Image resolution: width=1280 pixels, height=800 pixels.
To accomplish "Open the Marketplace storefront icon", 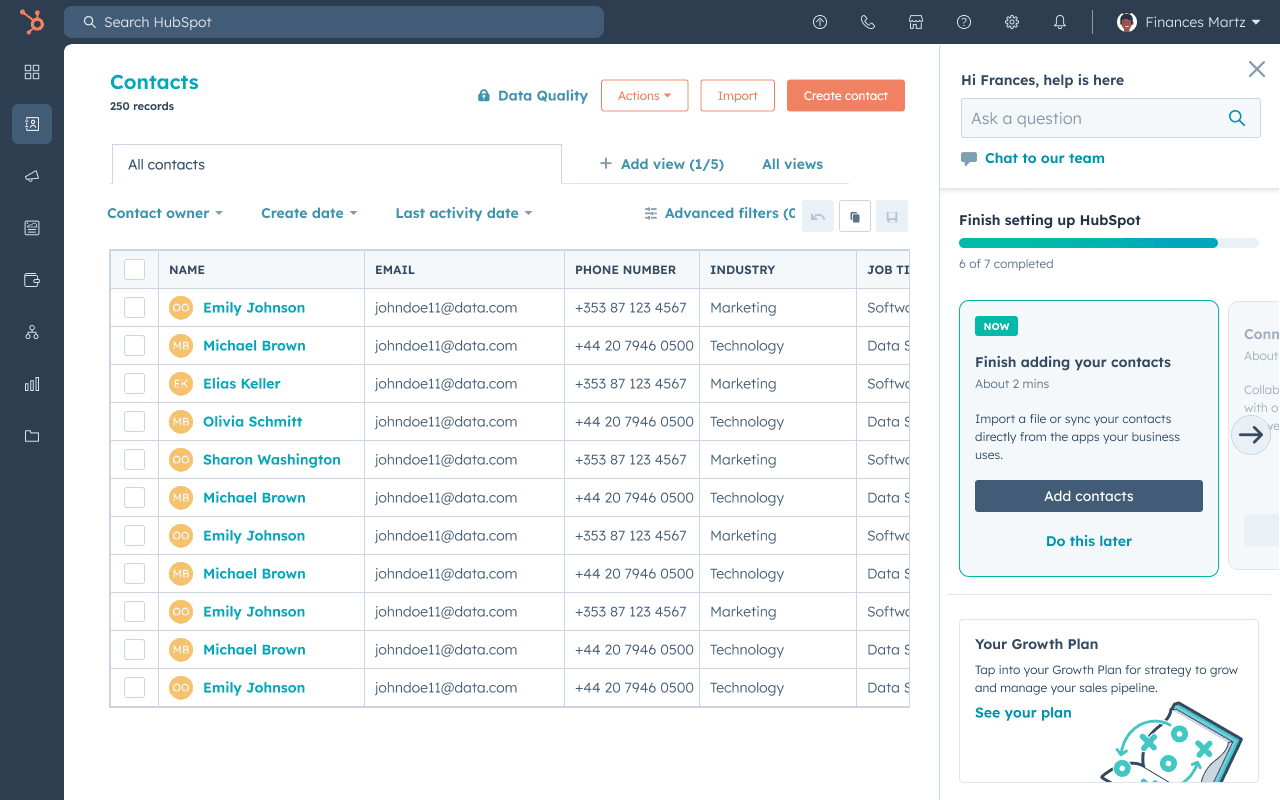I will [916, 22].
